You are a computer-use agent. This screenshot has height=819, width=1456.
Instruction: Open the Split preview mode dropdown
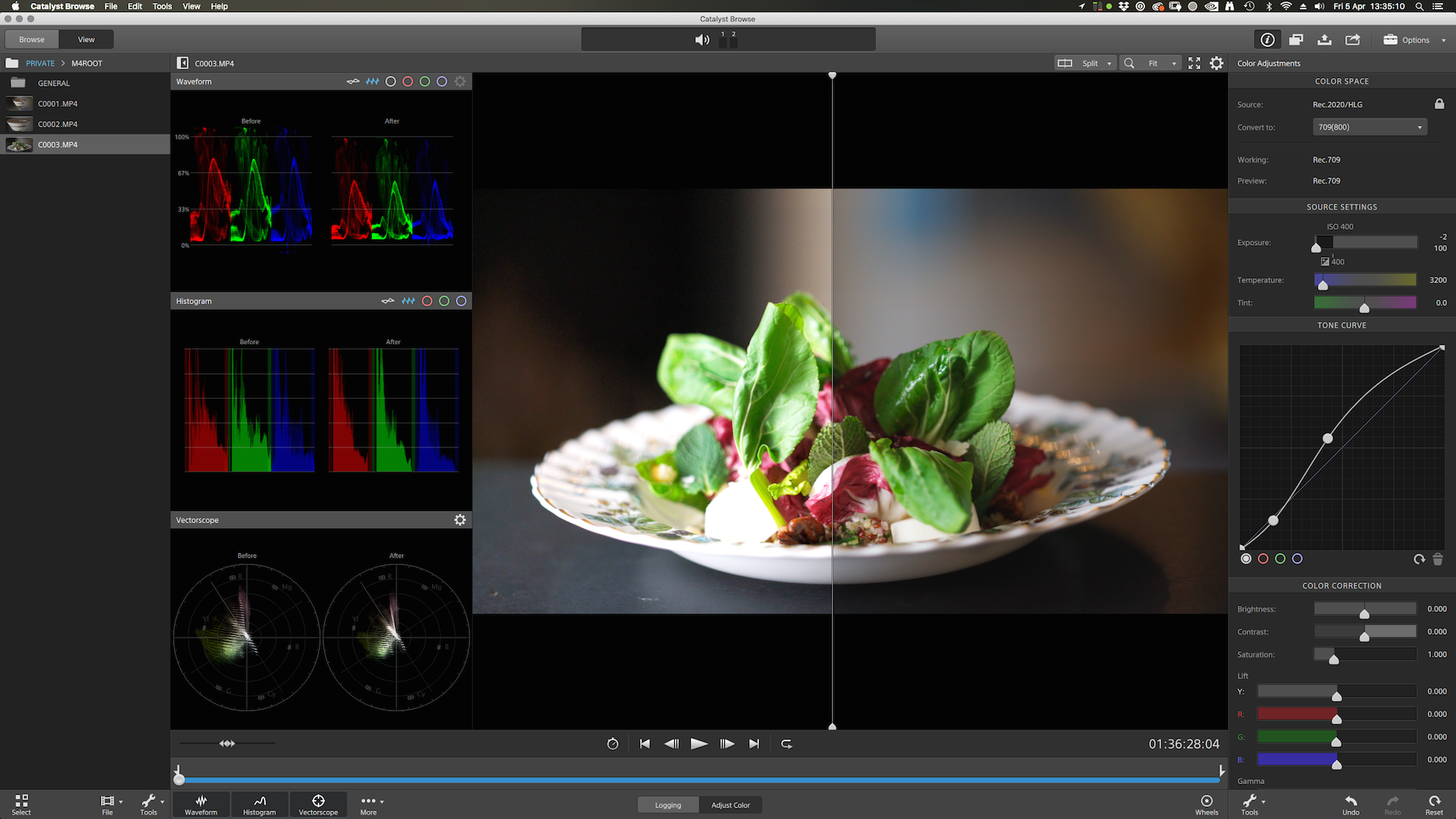[1086, 63]
